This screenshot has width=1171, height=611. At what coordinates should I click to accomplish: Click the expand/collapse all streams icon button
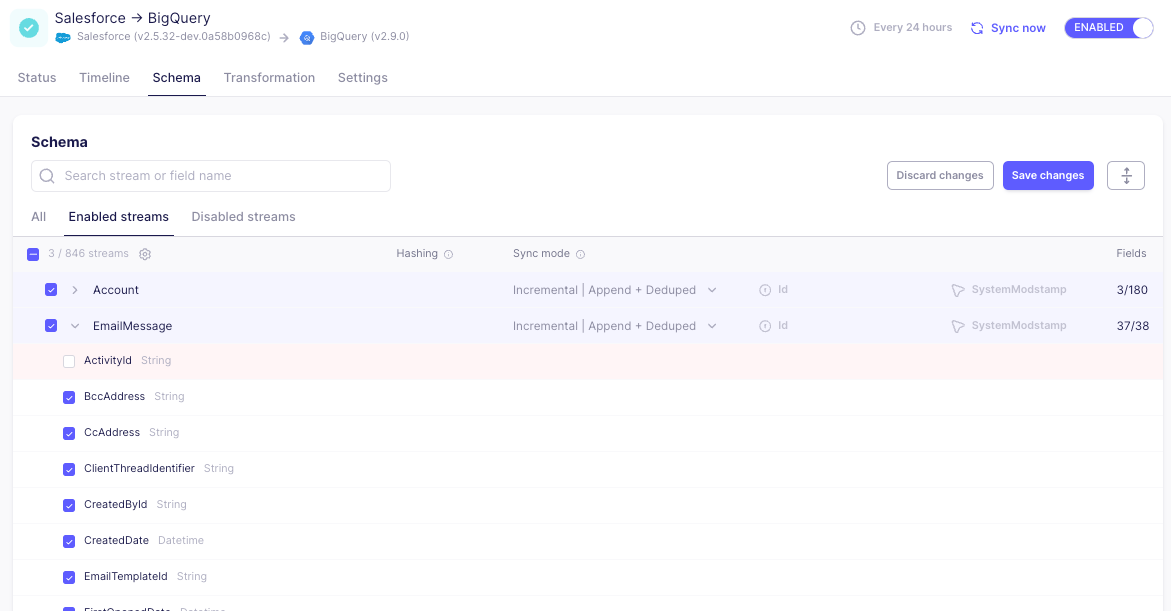click(1125, 175)
